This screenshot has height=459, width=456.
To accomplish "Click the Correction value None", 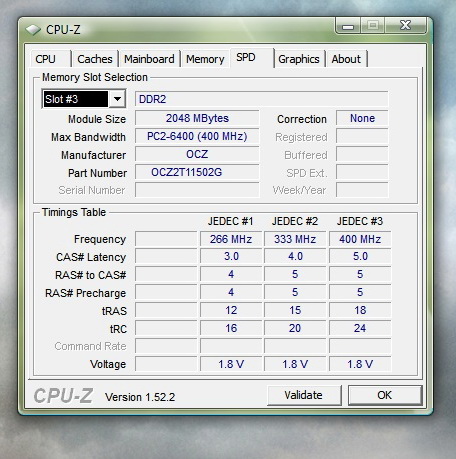I will pos(362,118).
